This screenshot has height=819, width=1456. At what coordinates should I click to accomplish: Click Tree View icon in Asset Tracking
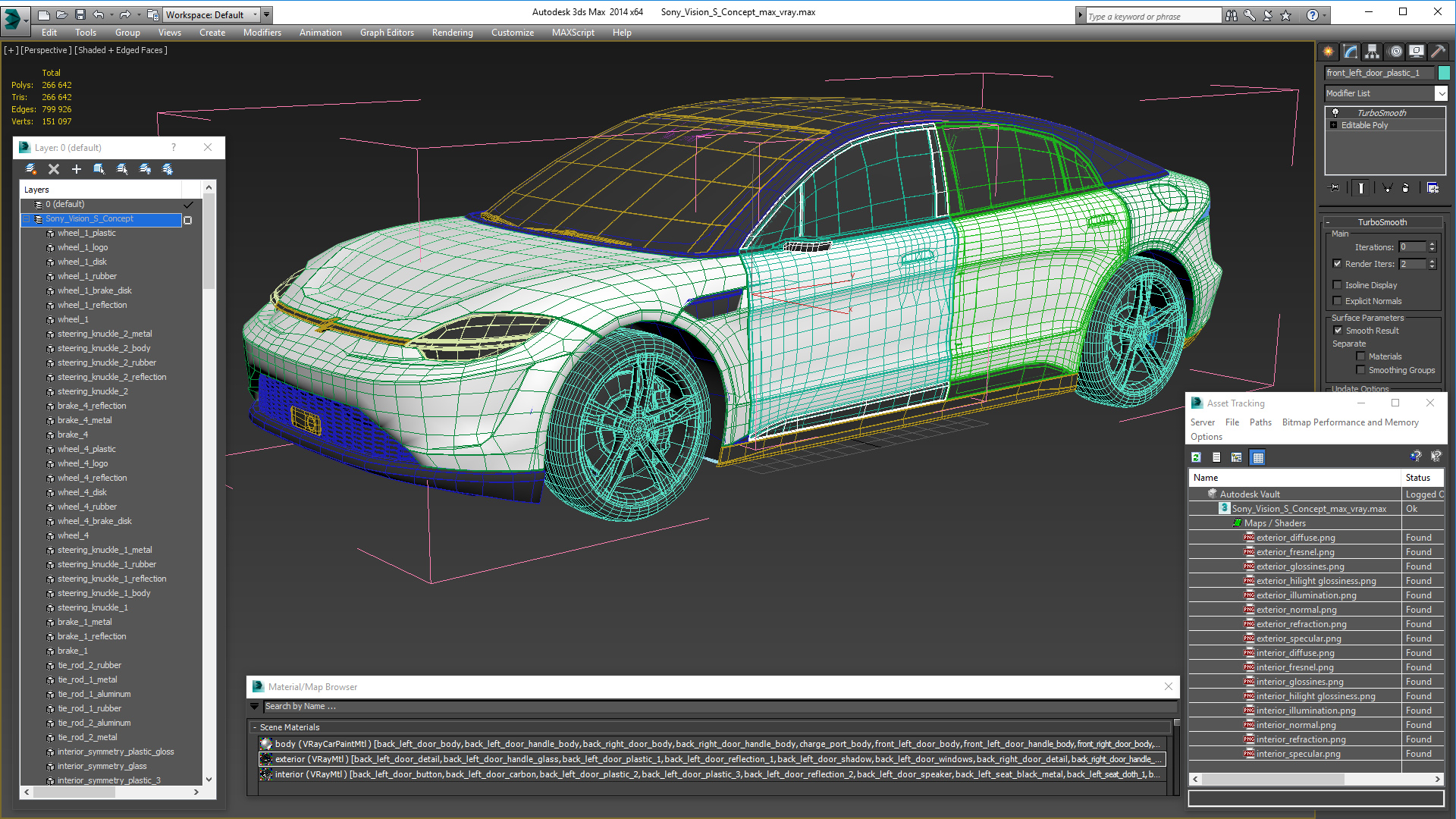tap(1237, 457)
